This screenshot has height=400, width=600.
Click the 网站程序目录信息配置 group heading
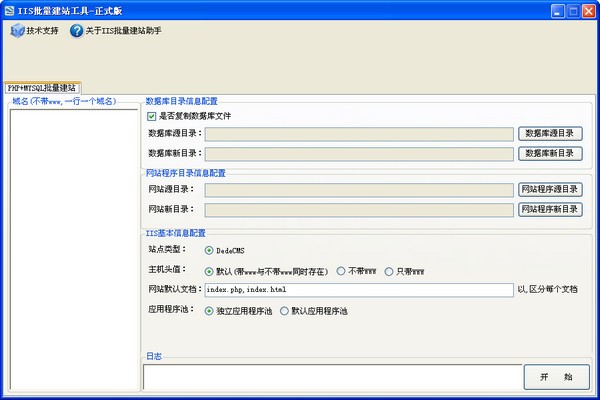point(186,173)
